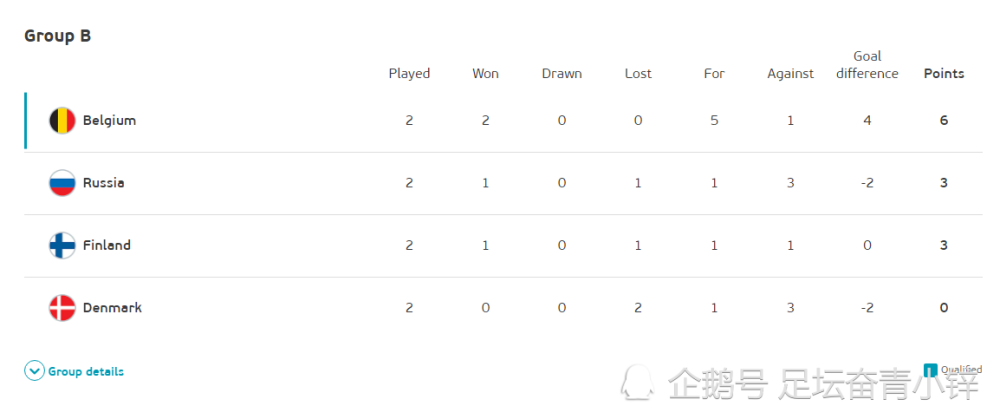Open Belgium team name link
The height and width of the screenshot is (419, 1000).
(x=110, y=121)
